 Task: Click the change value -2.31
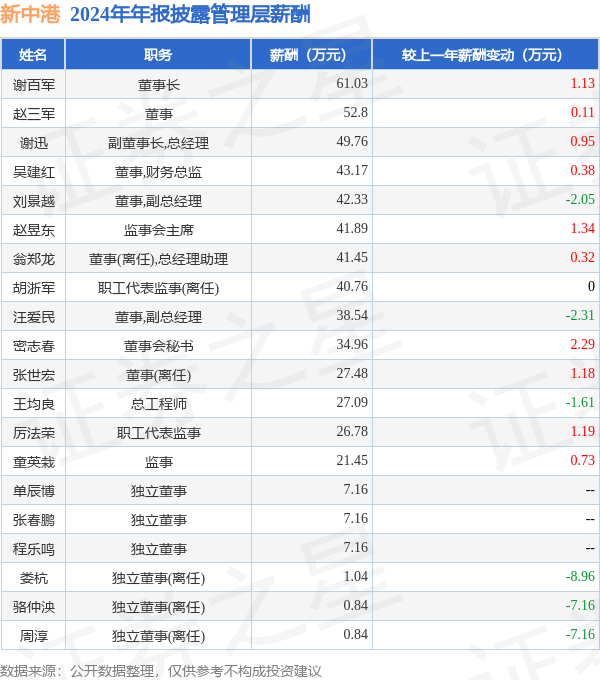[580, 315]
